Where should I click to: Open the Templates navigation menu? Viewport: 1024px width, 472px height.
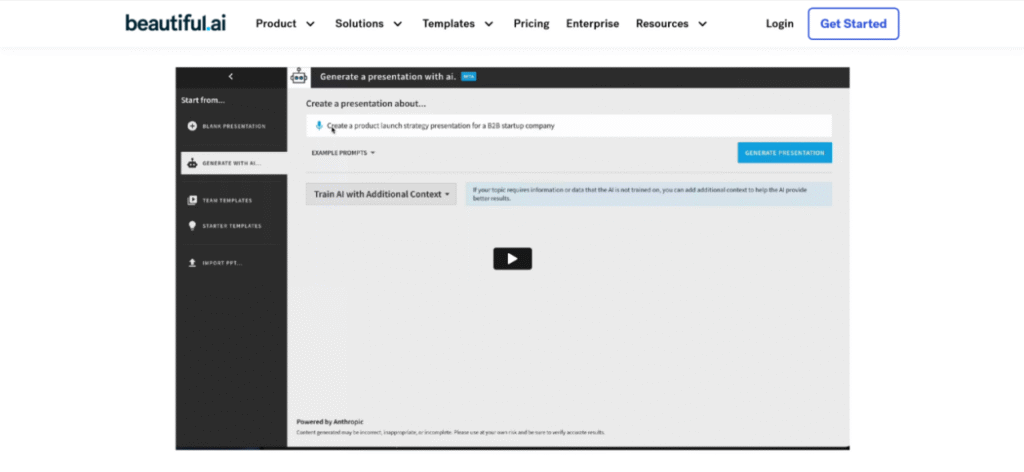pyautogui.click(x=459, y=23)
